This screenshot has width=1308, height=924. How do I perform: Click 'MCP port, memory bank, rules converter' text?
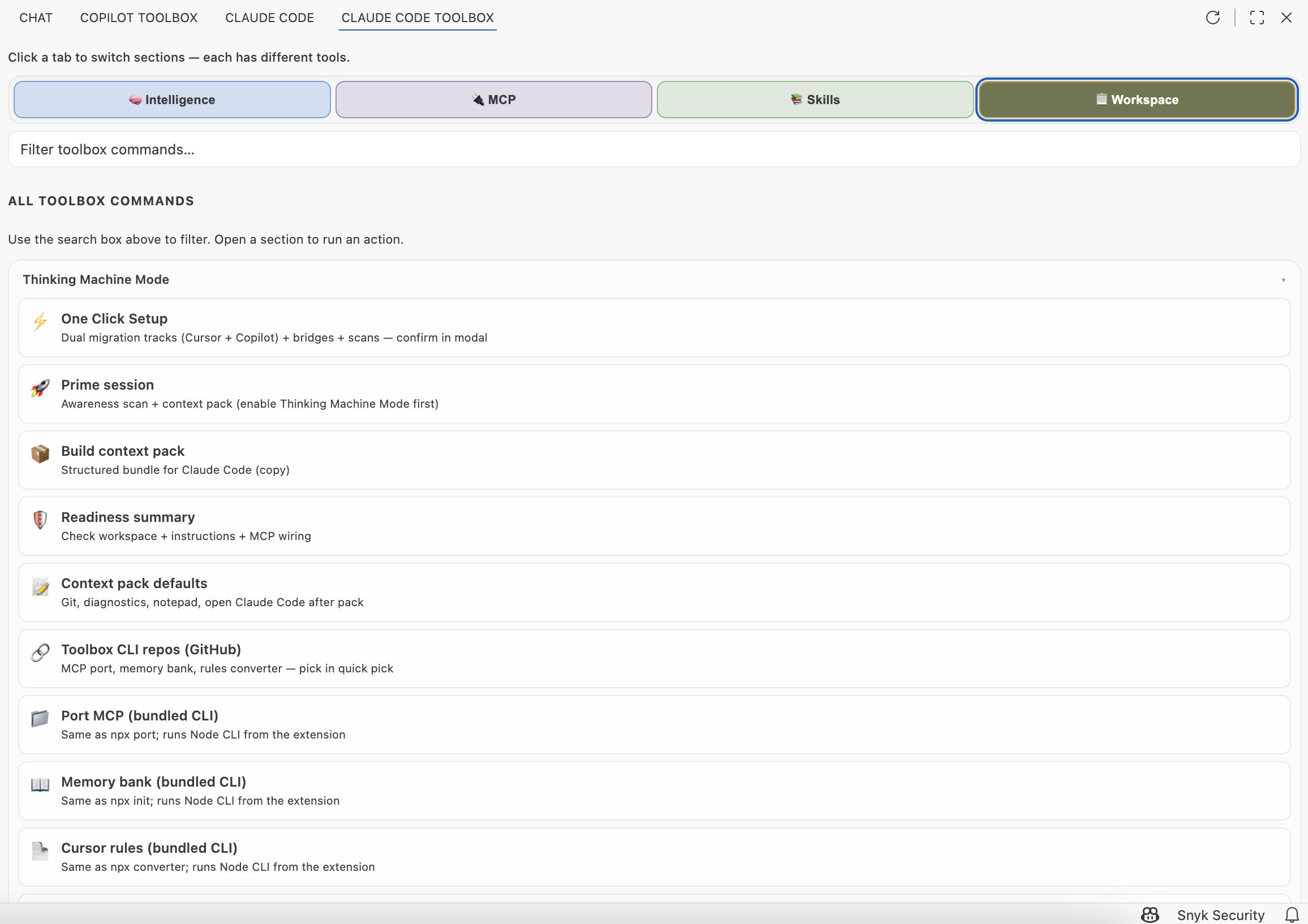pos(227,668)
